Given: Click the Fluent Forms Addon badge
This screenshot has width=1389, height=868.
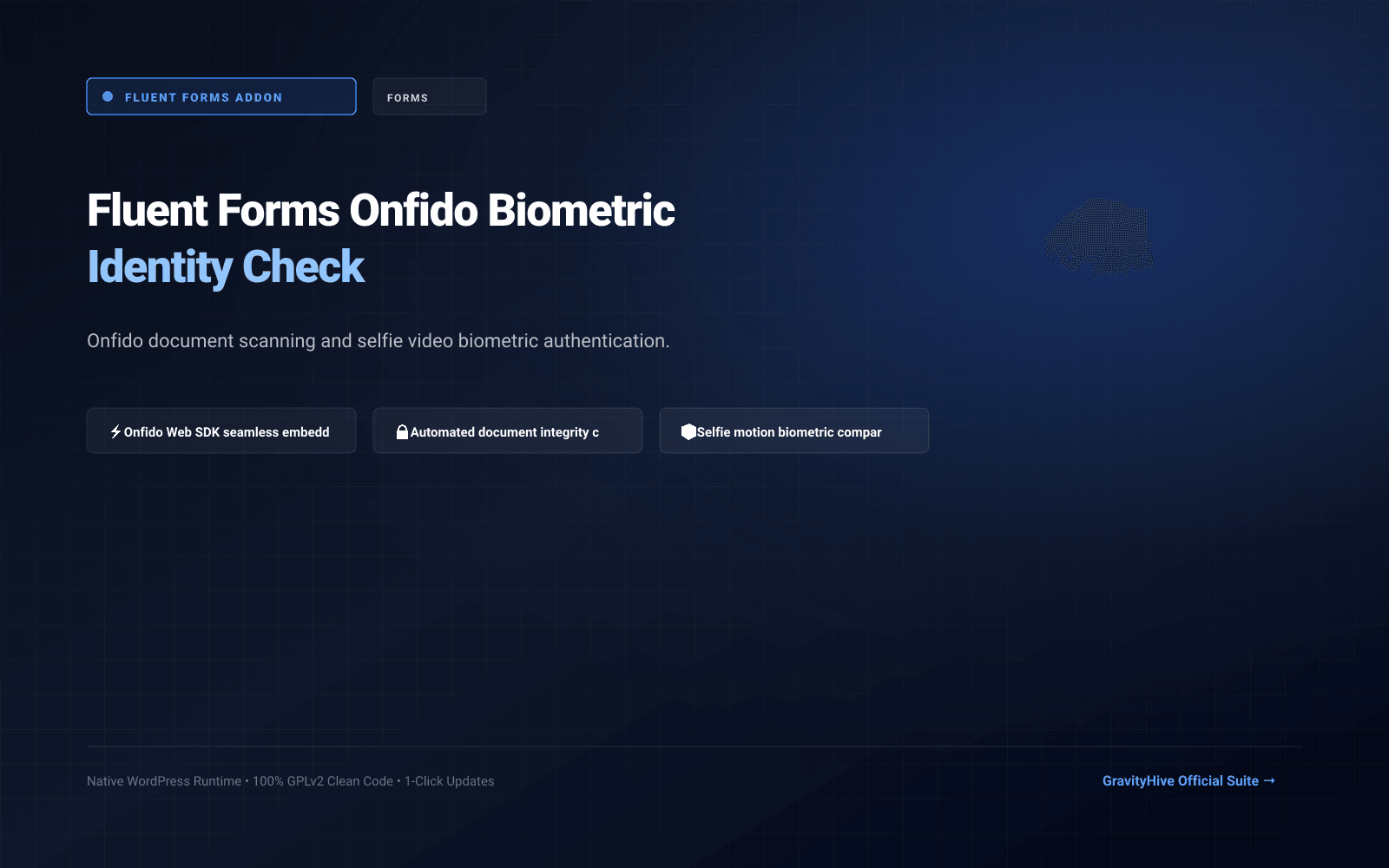Looking at the screenshot, I should [221, 96].
